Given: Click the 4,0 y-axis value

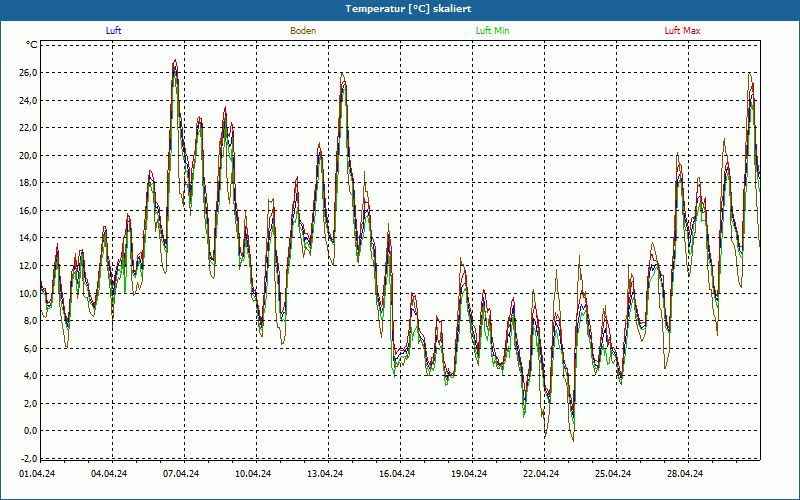Looking at the screenshot, I should pyautogui.click(x=31, y=376).
